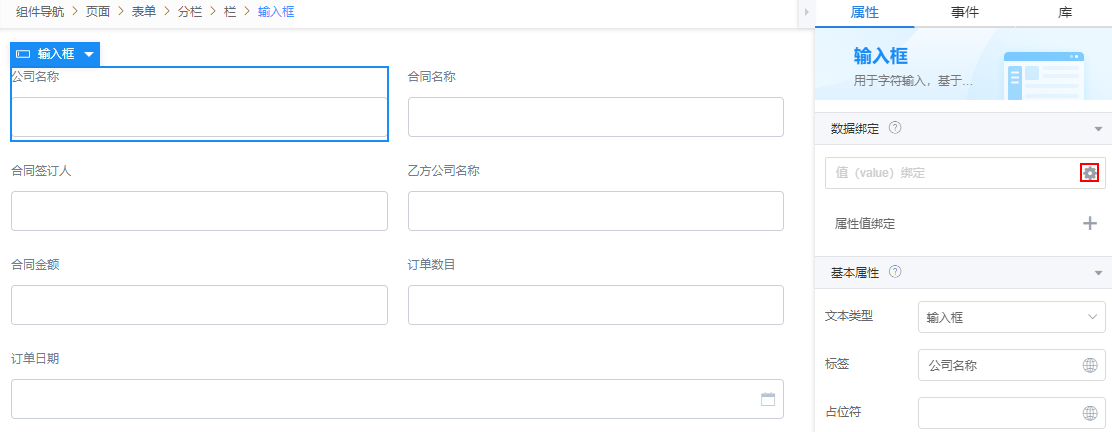This screenshot has height=432, width=1112.
Task: Click the 合同金额 input field
Action: pos(199,305)
